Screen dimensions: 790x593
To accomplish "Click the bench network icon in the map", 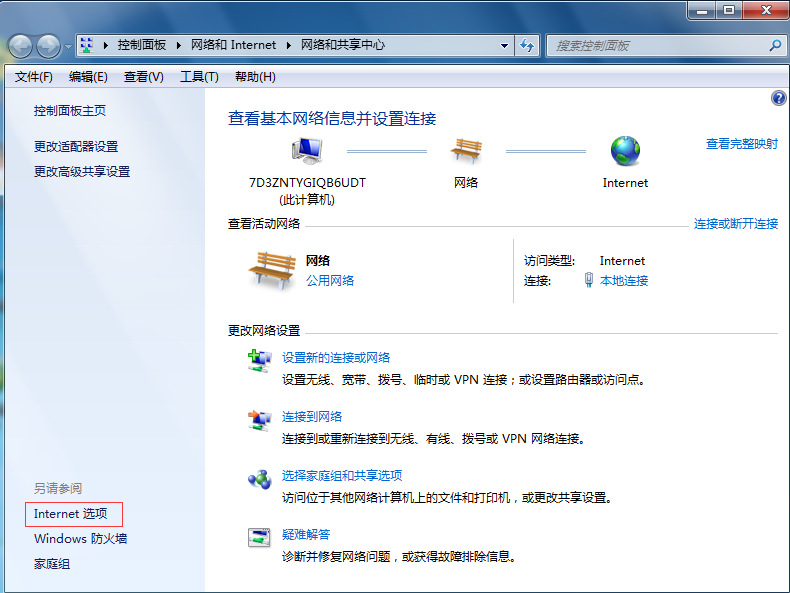I will coord(466,151).
